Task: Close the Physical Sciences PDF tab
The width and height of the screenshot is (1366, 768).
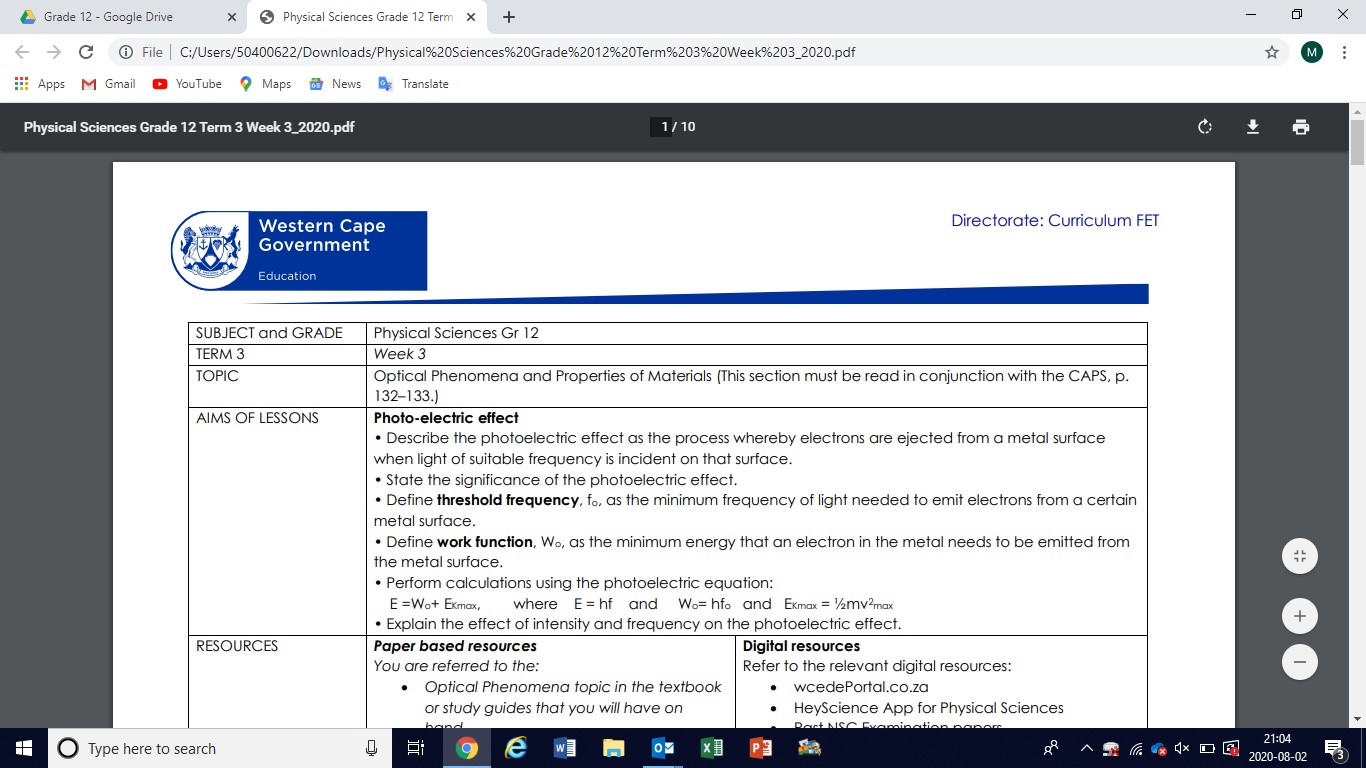Action: tap(471, 17)
